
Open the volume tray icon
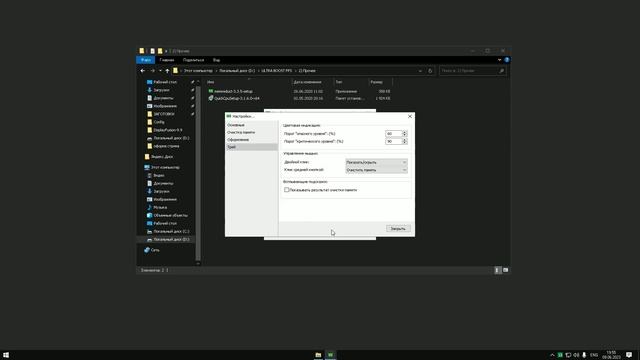[576, 355]
